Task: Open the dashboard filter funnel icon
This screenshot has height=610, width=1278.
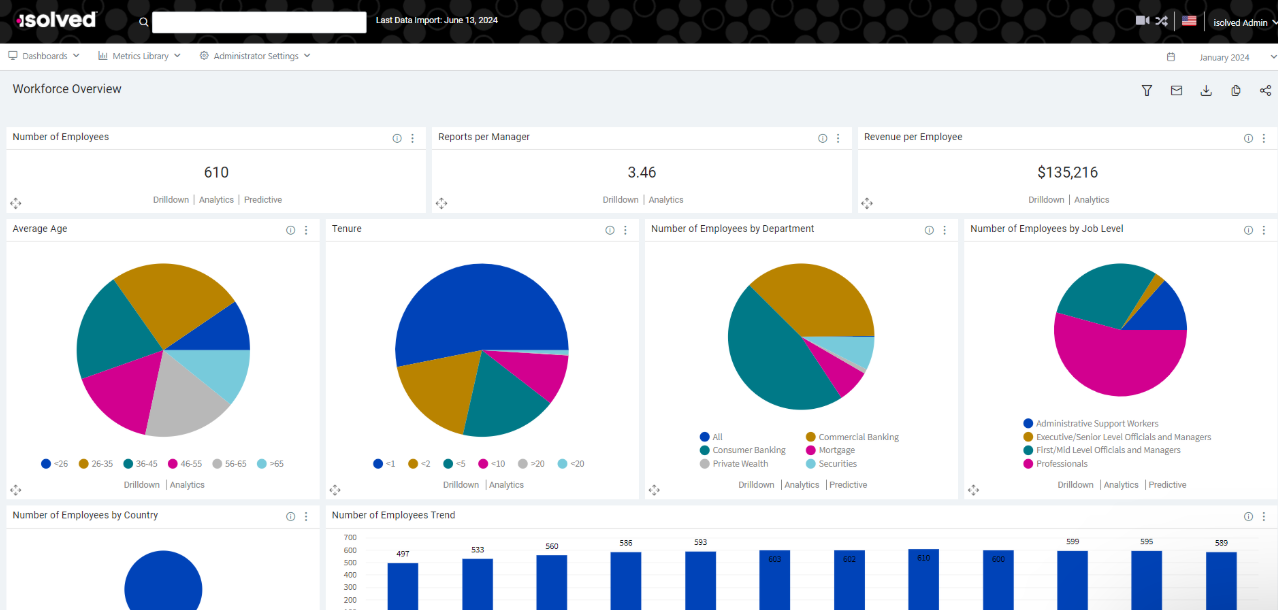Action: click(x=1147, y=91)
